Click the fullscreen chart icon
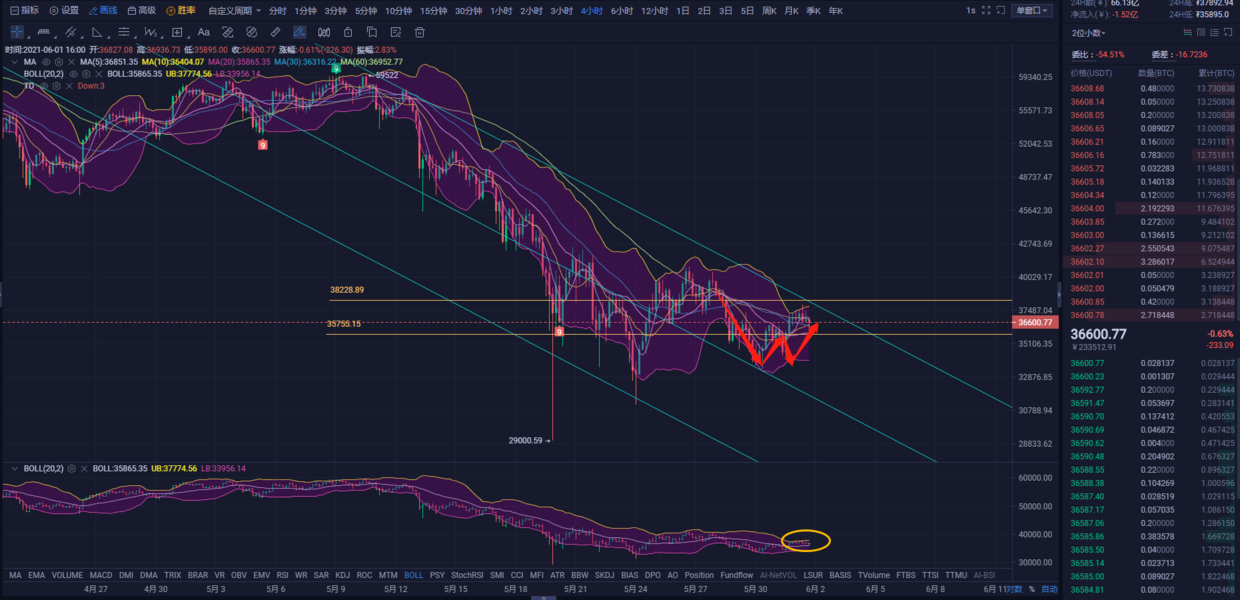Viewport: 1240px width, 600px height. point(986,10)
